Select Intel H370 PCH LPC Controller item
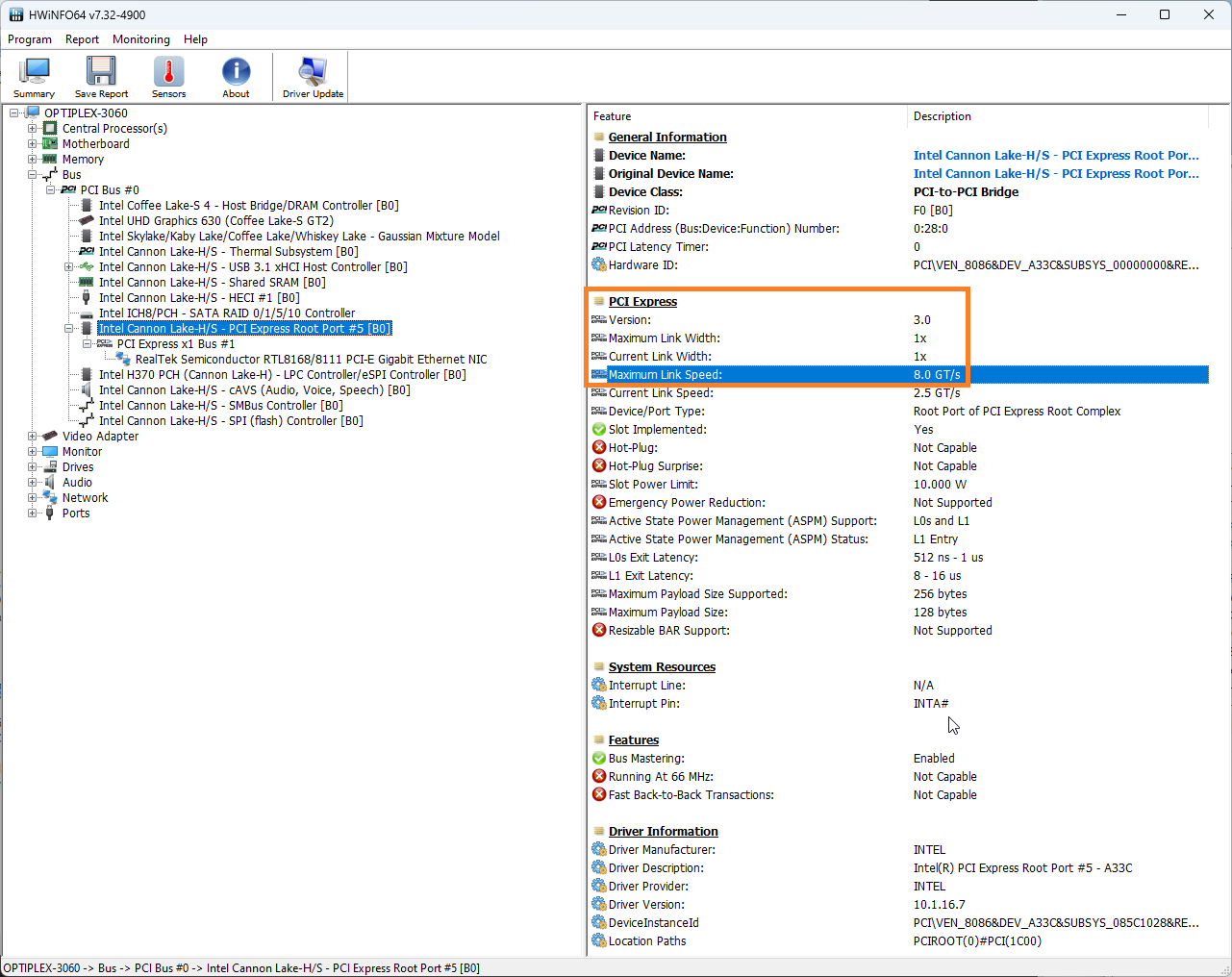Image resolution: width=1232 pixels, height=977 pixels. coord(282,374)
